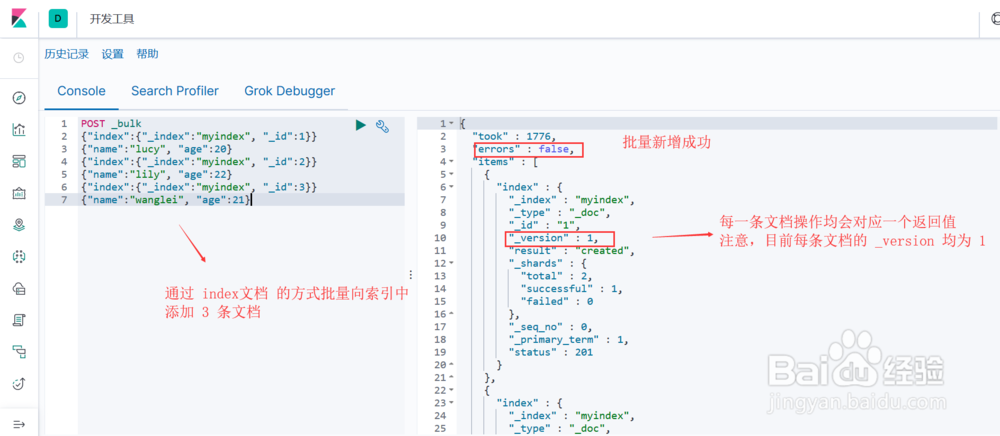Click "_version" : 1 on line 10
Screen dimensions: 1000x436
pyautogui.click(x=554, y=238)
